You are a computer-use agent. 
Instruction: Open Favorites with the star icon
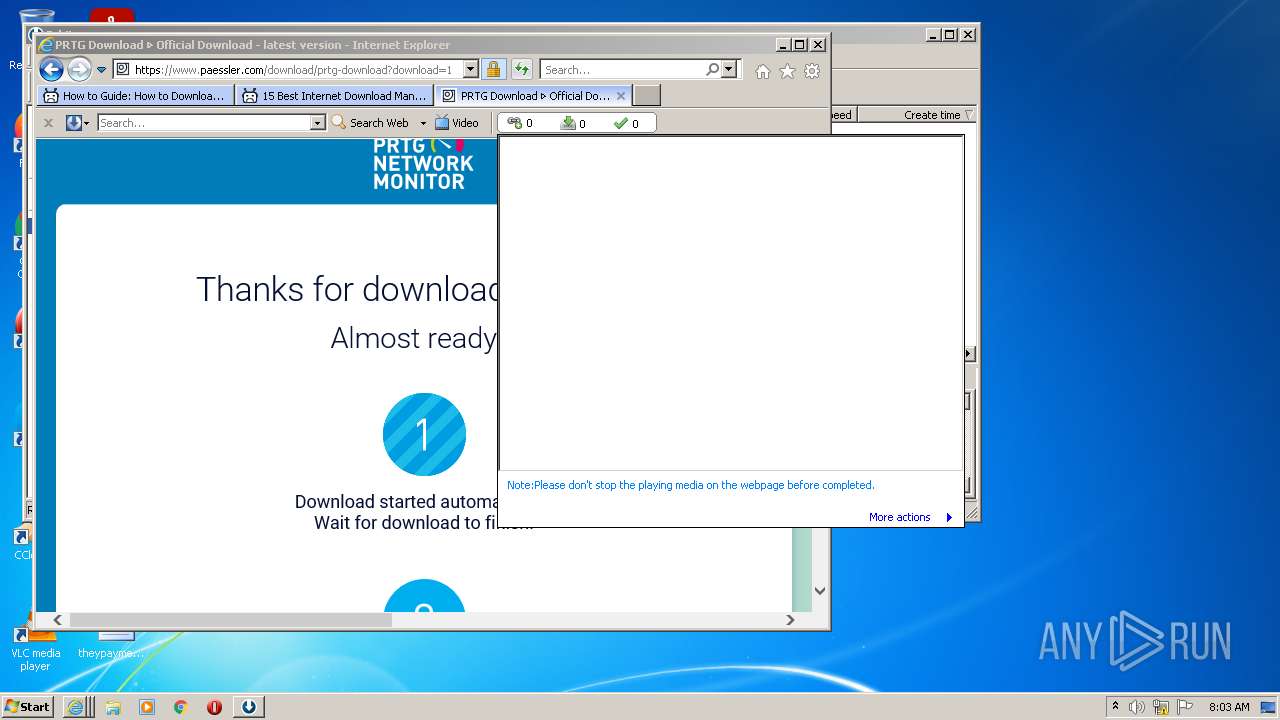(x=787, y=71)
